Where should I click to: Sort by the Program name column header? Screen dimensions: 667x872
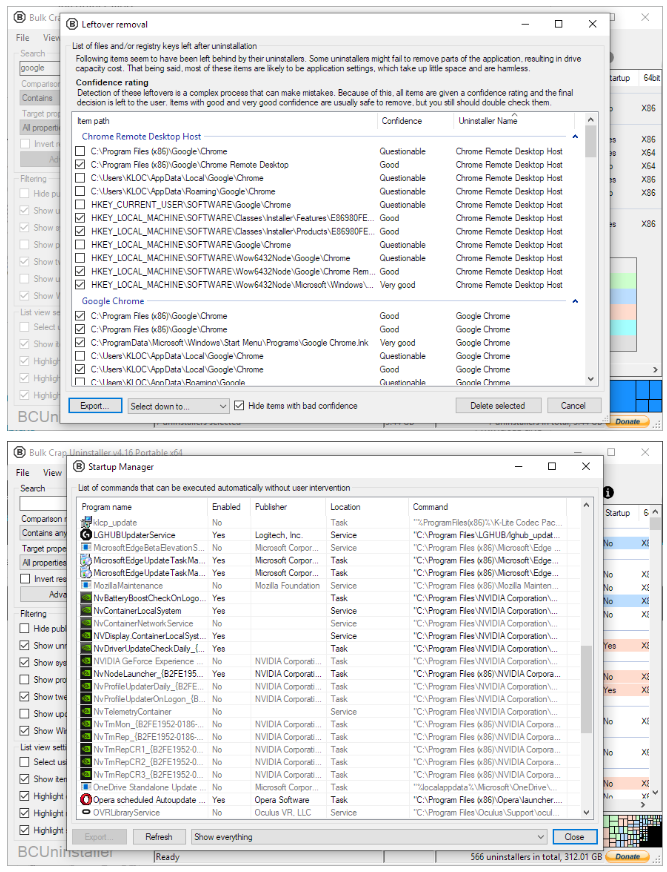(143, 507)
